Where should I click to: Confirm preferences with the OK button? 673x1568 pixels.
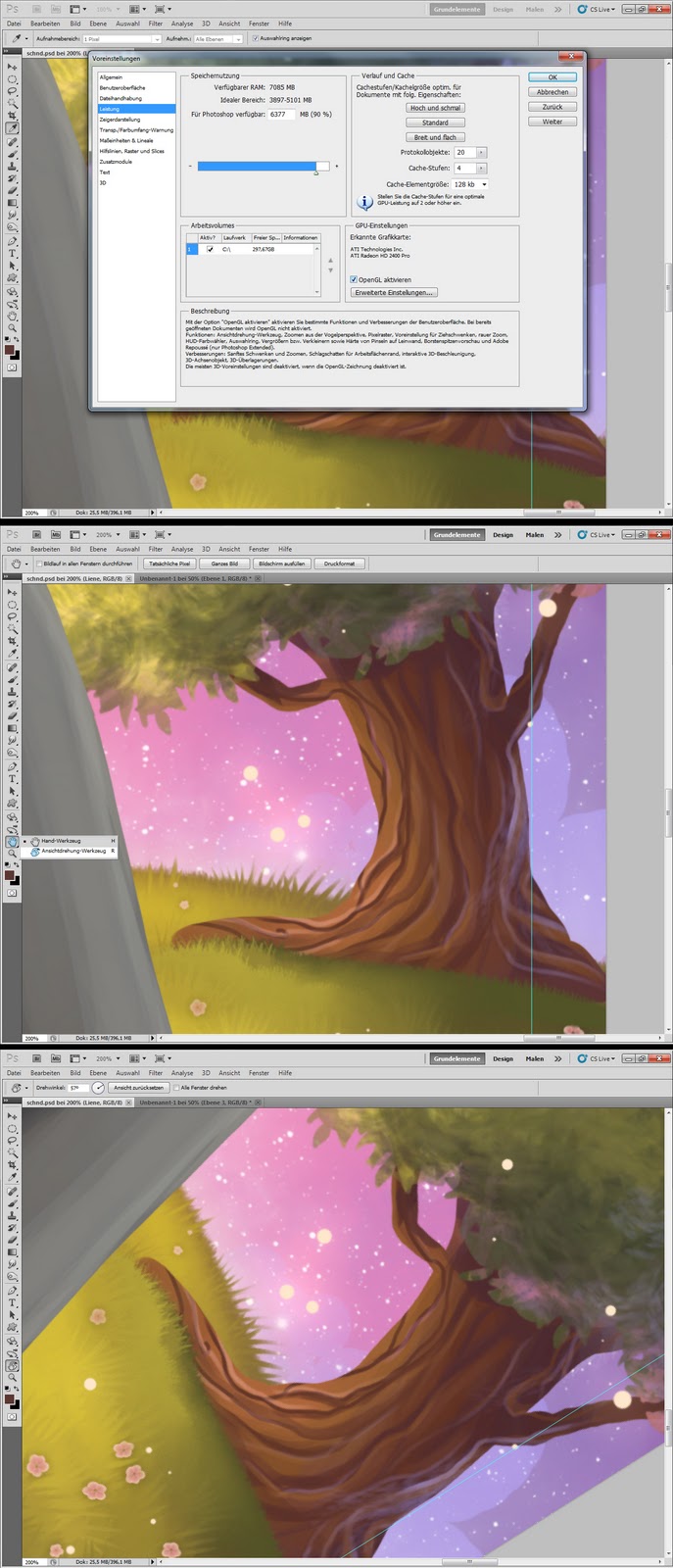click(x=553, y=76)
